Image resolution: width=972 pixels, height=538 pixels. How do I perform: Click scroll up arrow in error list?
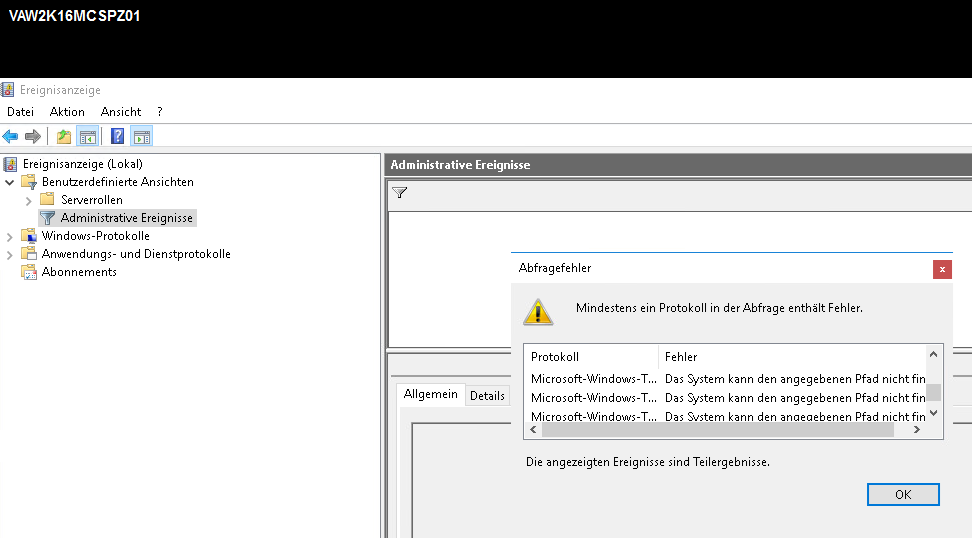point(934,355)
